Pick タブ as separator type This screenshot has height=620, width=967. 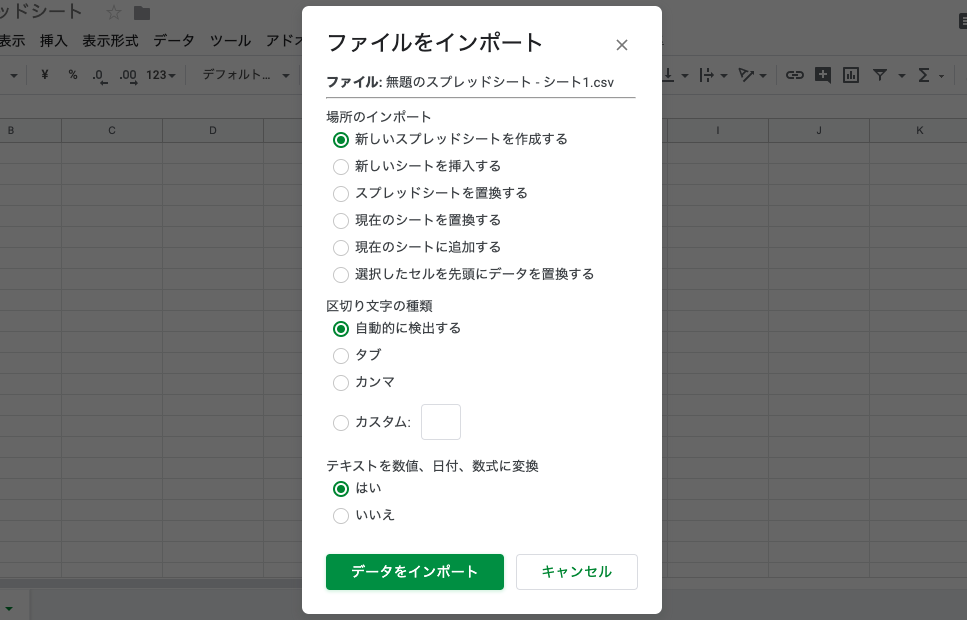click(x=340, y=356)
